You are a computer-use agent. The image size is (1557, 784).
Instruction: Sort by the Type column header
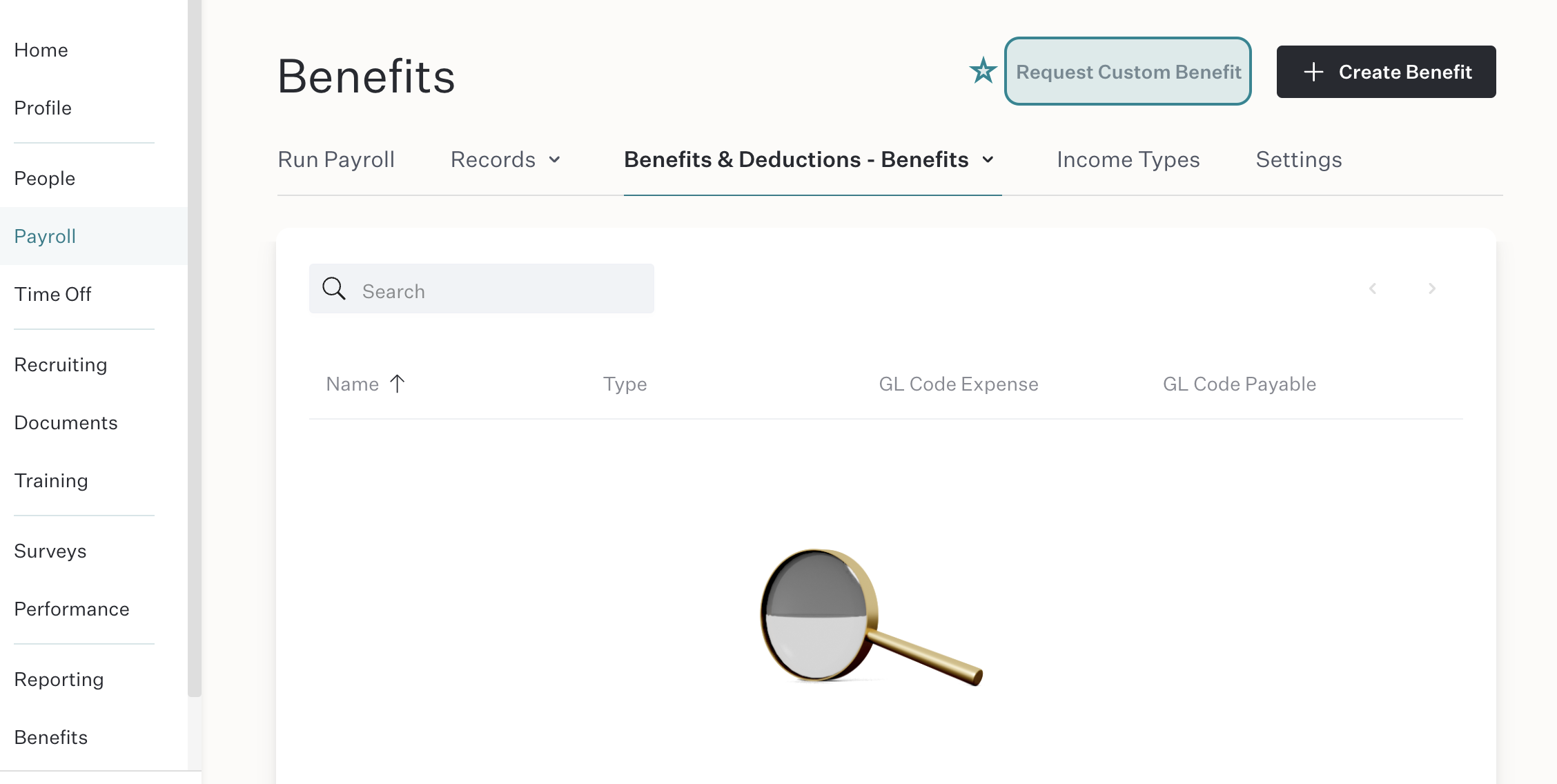click(625, 384)
